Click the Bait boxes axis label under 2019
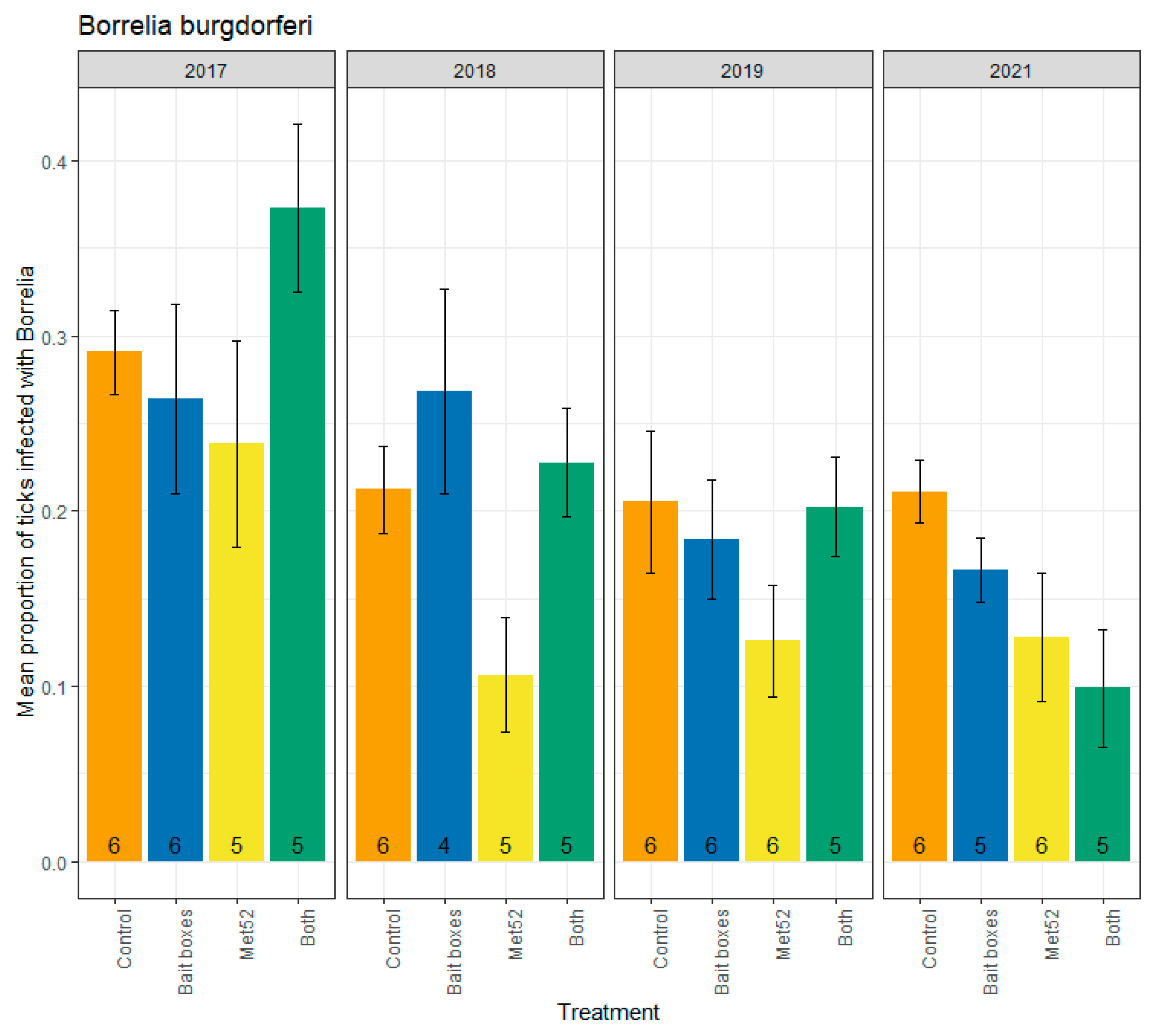This screenshot has height=1036, width=1158. pos(721,952)
